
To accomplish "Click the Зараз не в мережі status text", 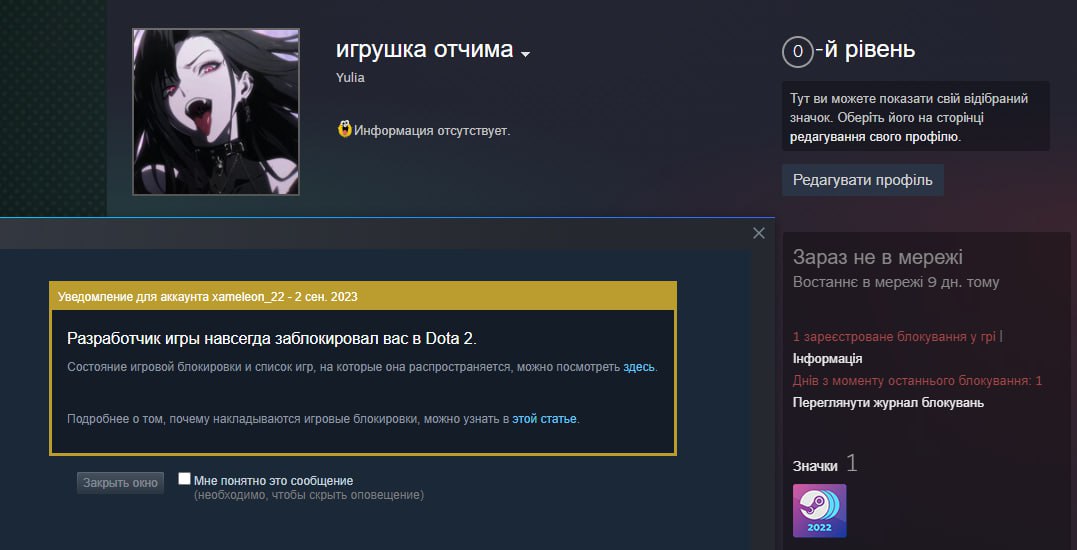I will click(x=878, y=257).
